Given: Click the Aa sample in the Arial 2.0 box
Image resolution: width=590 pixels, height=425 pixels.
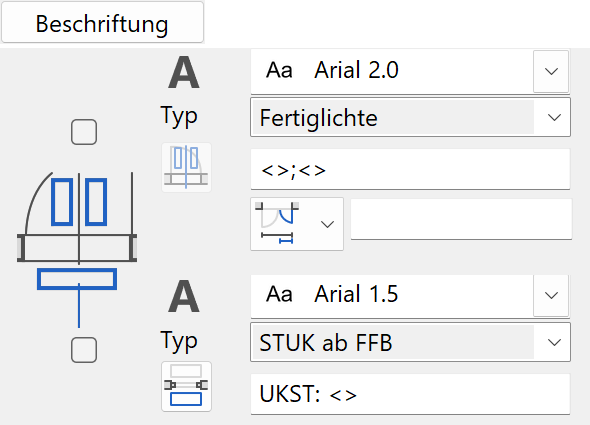Looking at the screenshot, I should [x=279, y=70].
